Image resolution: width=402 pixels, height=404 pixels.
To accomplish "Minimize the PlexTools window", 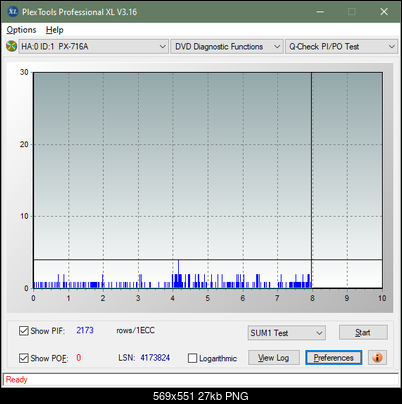I will coord(320,12).
